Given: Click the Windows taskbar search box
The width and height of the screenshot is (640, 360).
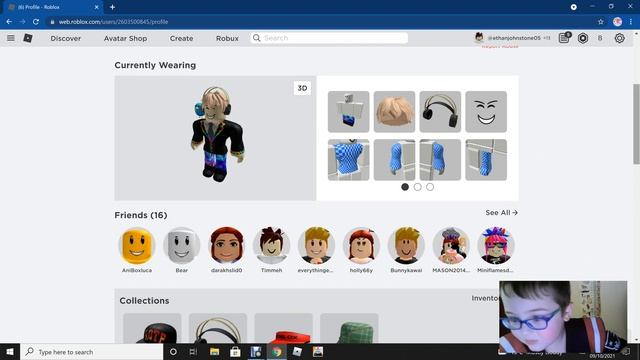Looking at the screenshot, I should click(91, 351).
